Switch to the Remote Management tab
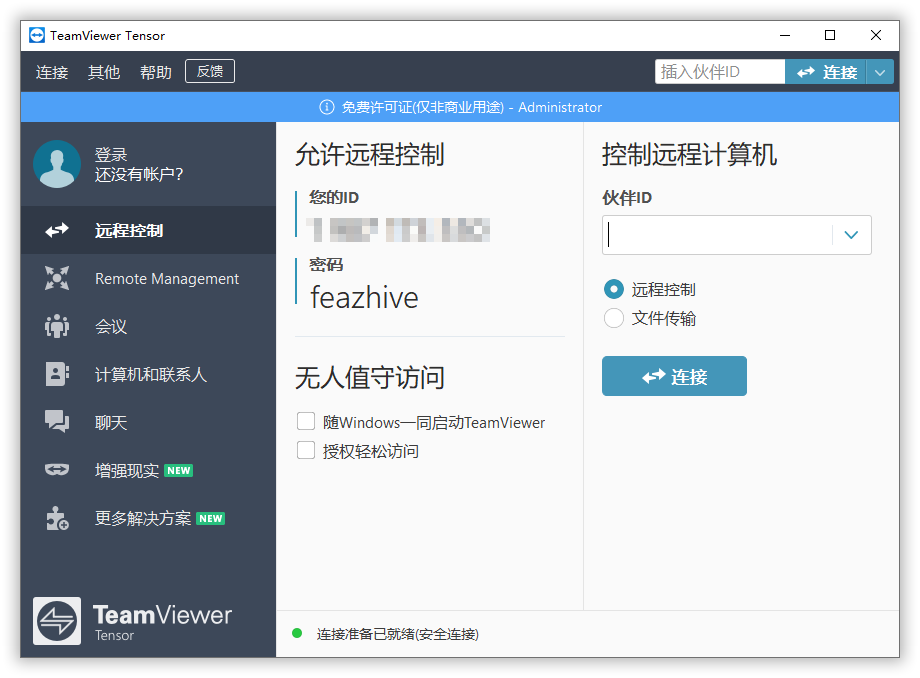 click(148, 278)
